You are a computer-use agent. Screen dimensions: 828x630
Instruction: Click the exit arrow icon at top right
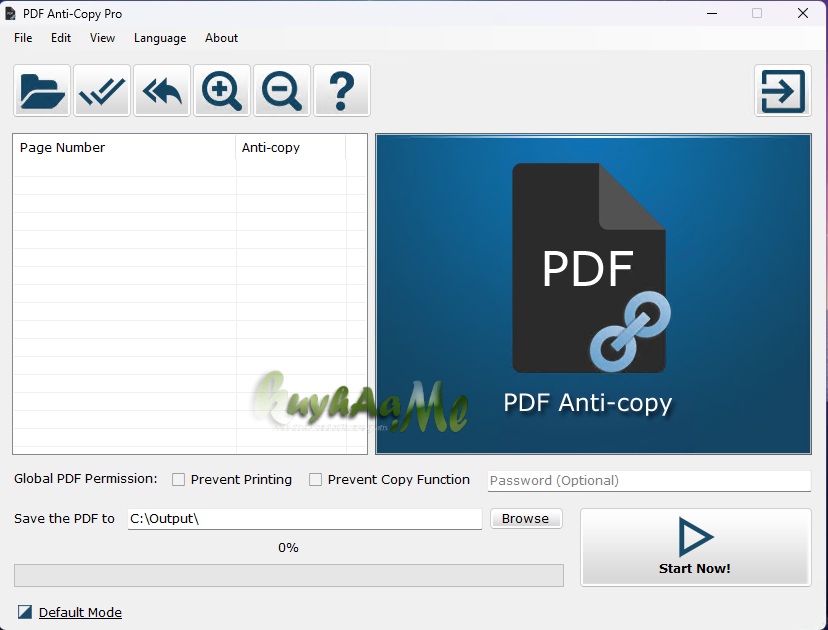[x=783, y=91]
